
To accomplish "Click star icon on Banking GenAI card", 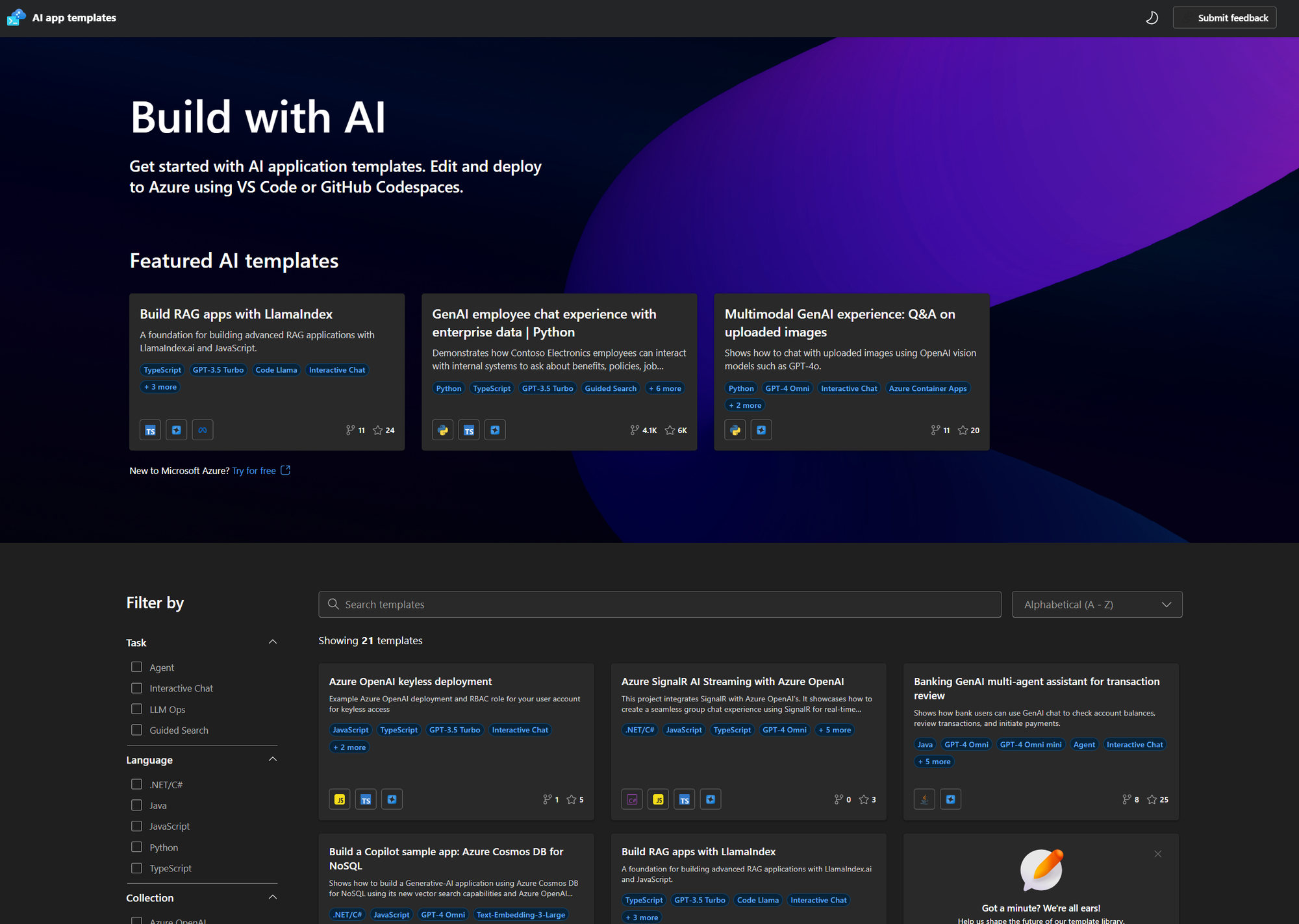I will pyautogui.click(x=1152, y=799).
